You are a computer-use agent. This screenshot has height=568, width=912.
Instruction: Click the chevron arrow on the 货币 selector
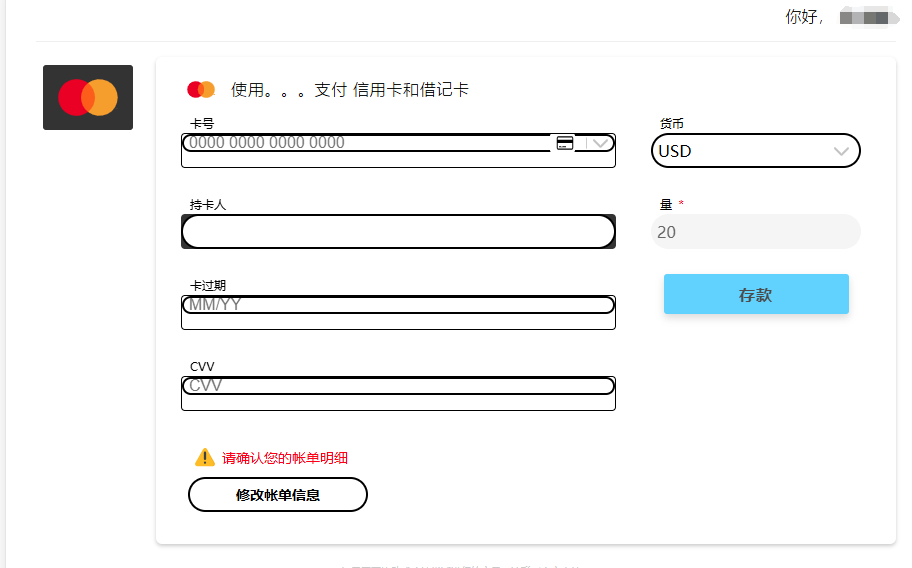(841, 151)
